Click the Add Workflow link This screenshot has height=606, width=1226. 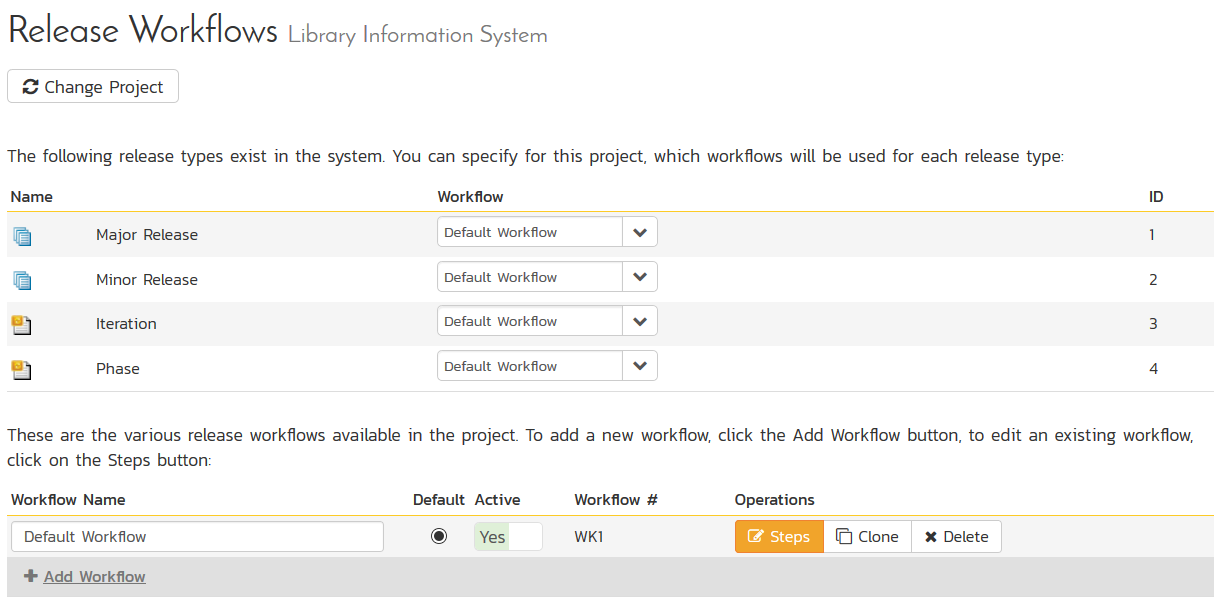[94, 577]
